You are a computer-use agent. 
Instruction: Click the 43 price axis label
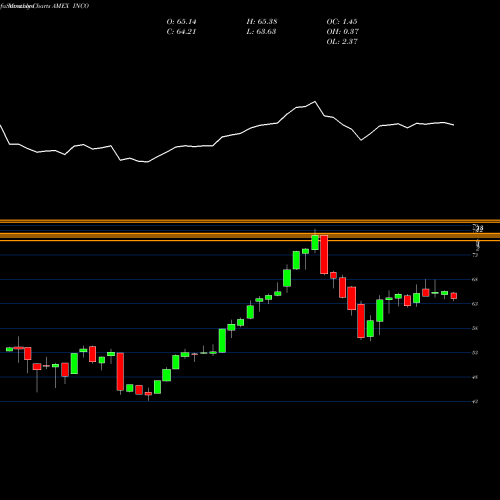475,402
